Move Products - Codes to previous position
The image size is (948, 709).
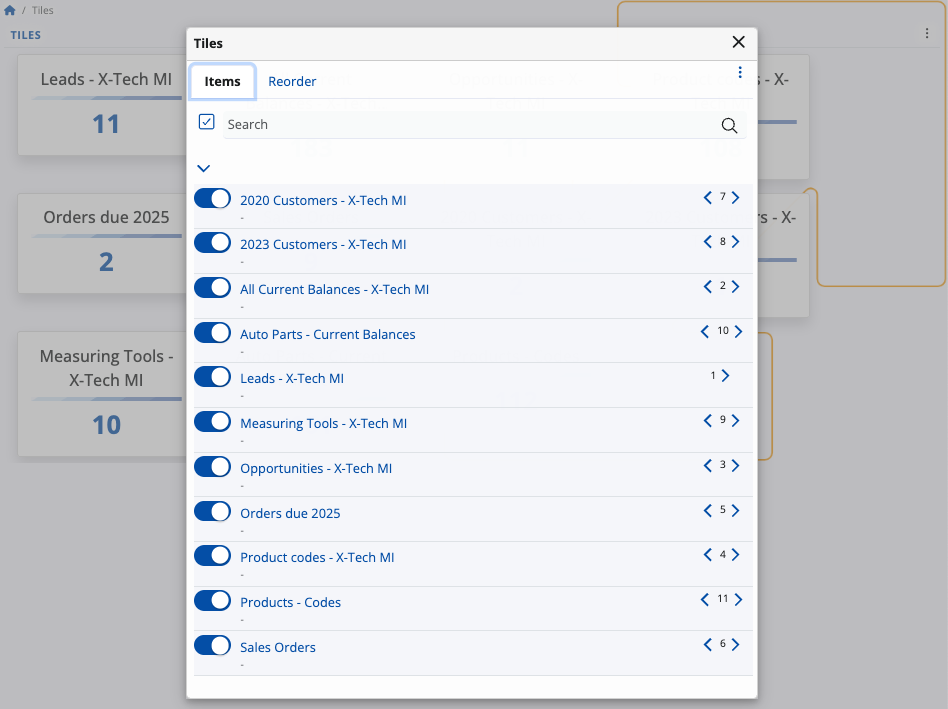(x=705, y=600)
